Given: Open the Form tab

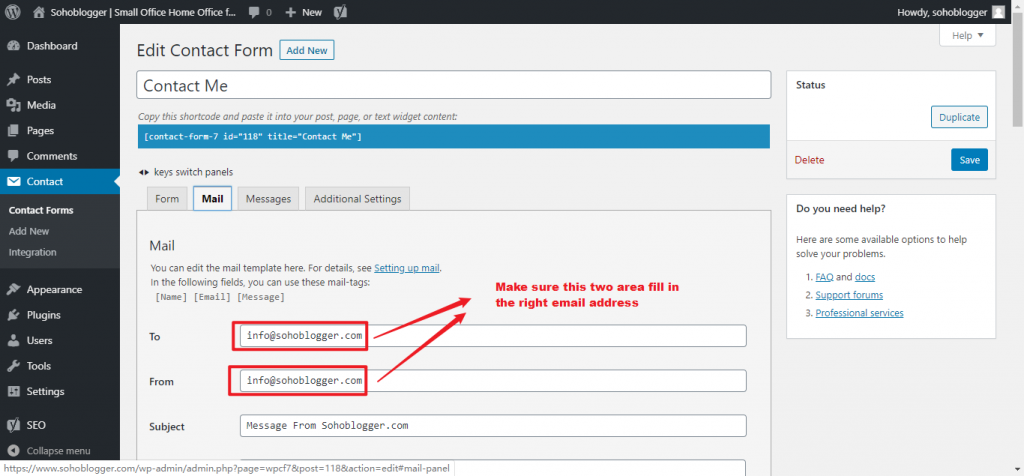Looking at the screenshot, I should 167,199.
